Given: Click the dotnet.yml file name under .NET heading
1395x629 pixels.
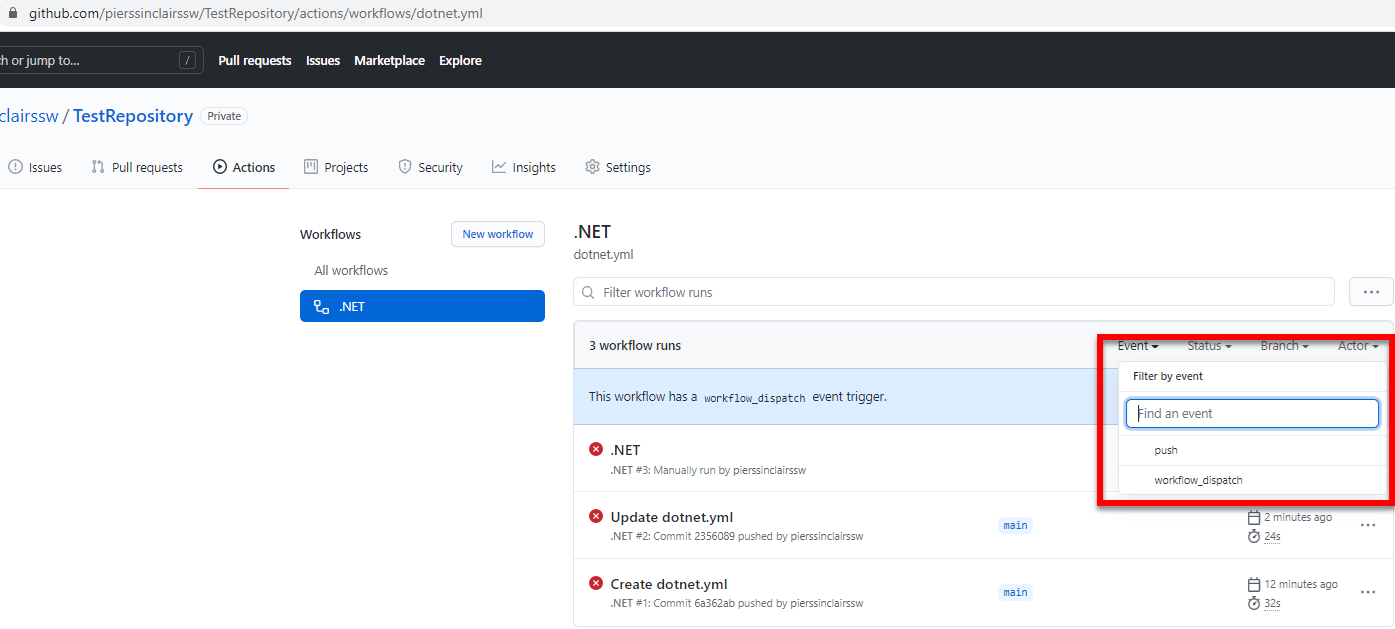Looking at the screenshot, I should [x=603, y=254].
